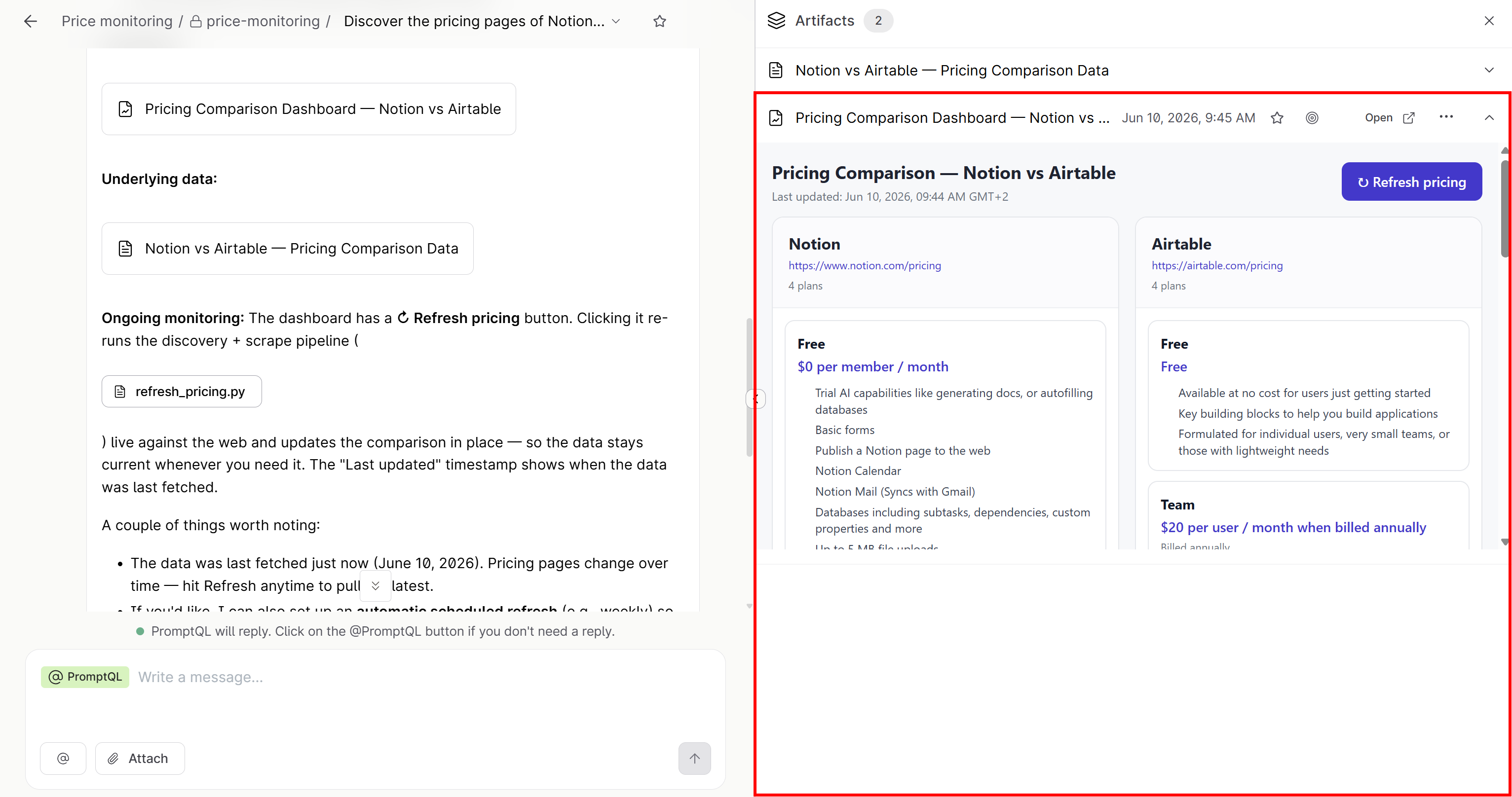Open the thread title dropdown chevron

(616, 21)
